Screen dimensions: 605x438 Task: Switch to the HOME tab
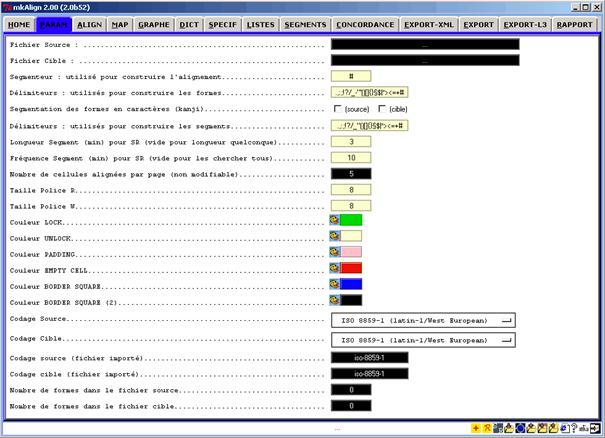point(19,25)
